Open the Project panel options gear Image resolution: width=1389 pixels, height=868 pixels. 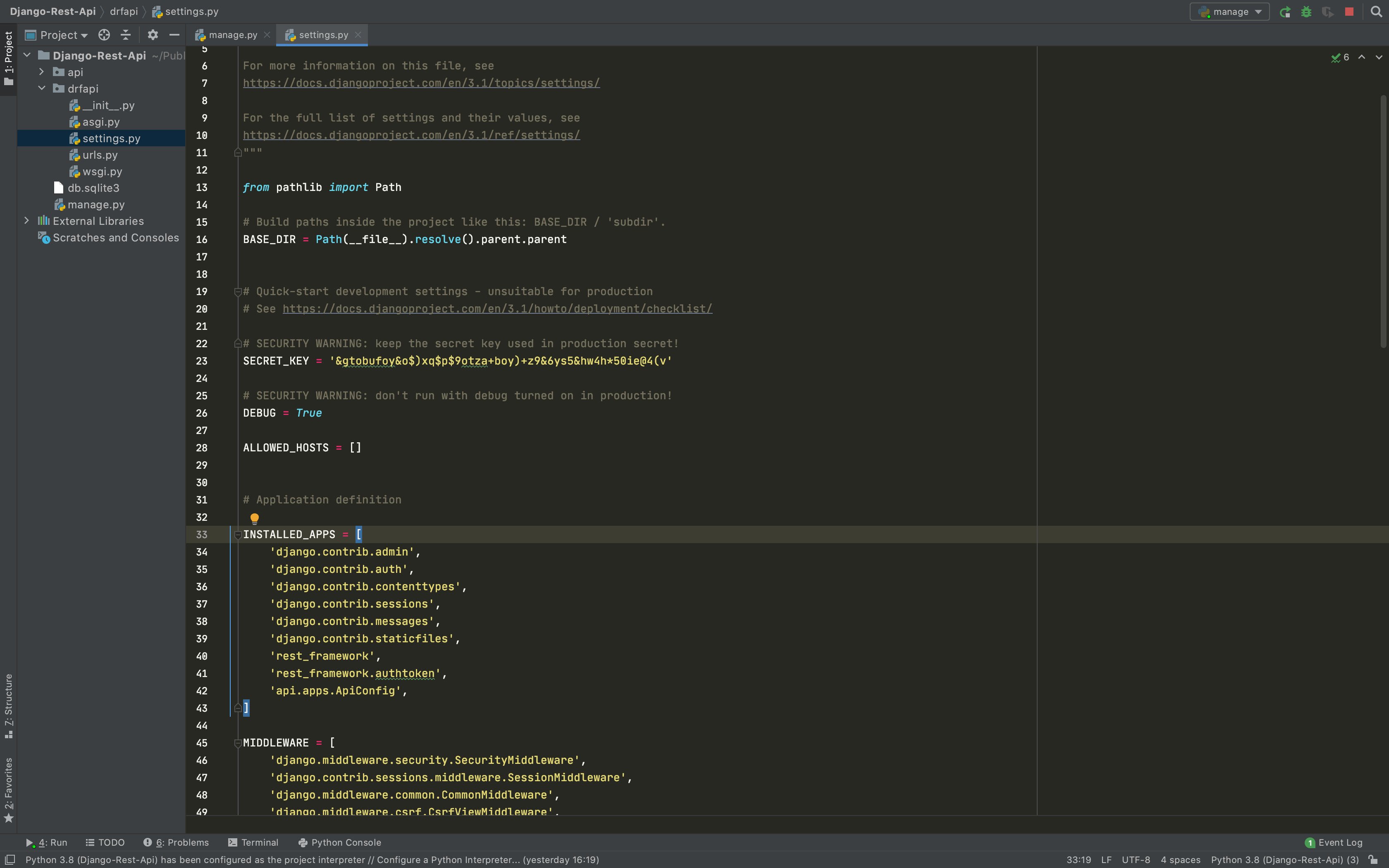152,35
